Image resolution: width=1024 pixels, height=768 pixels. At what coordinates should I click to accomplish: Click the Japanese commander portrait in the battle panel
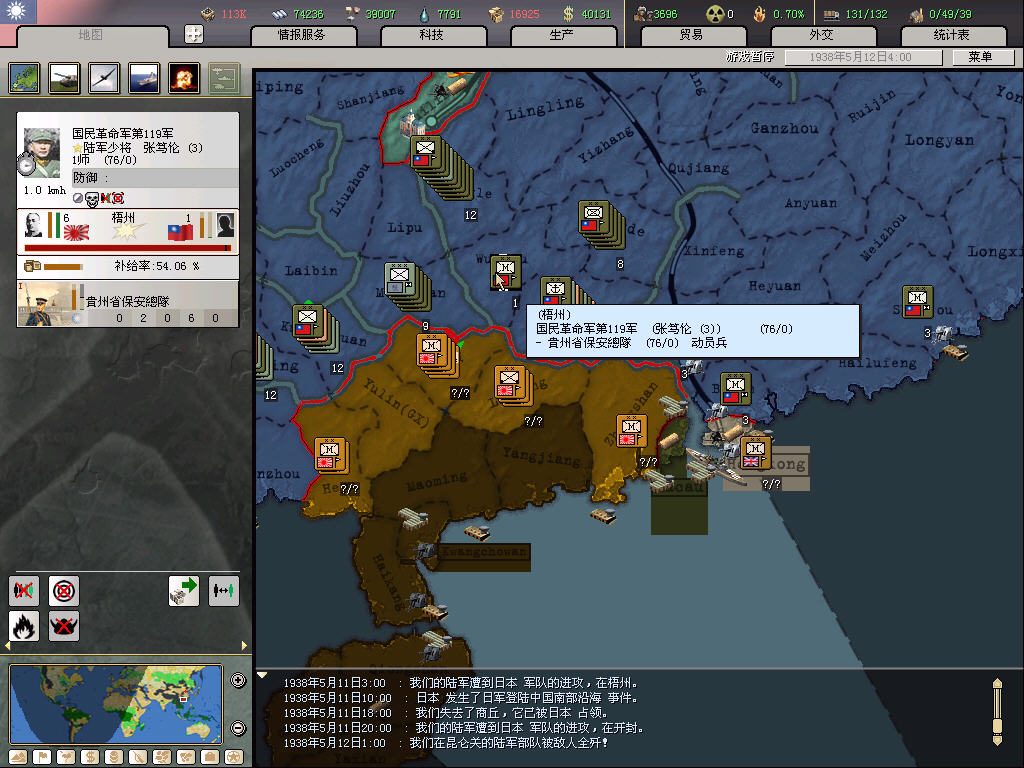(x=33, y=225)
